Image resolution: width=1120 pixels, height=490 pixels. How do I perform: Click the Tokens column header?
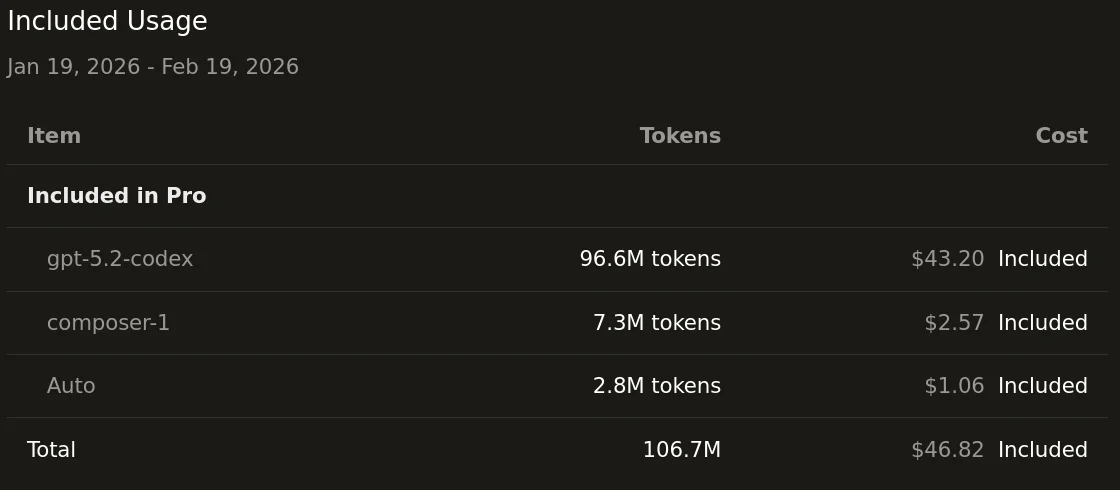point(680,136)
